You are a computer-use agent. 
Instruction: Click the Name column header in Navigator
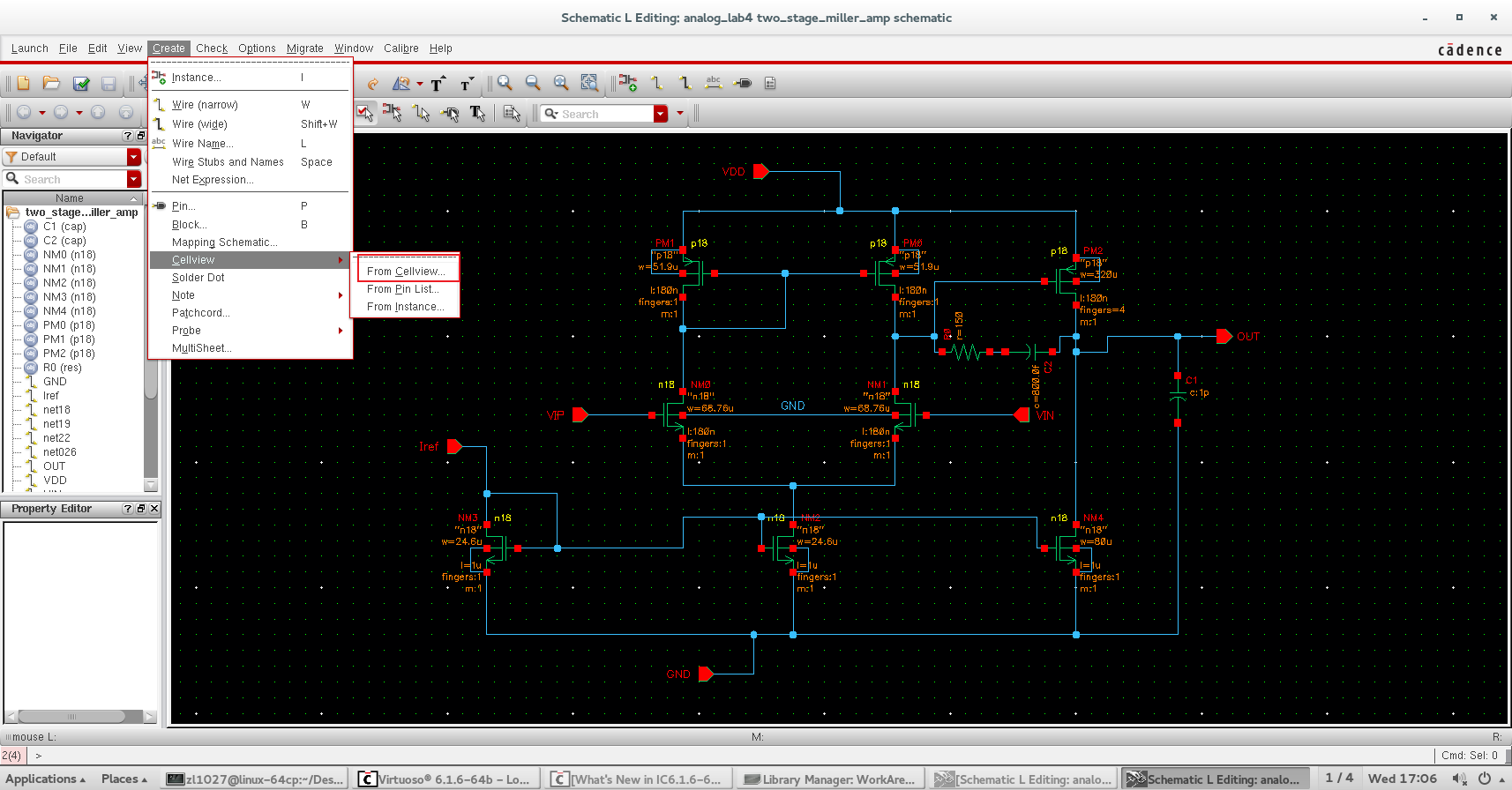pos(71,198)
